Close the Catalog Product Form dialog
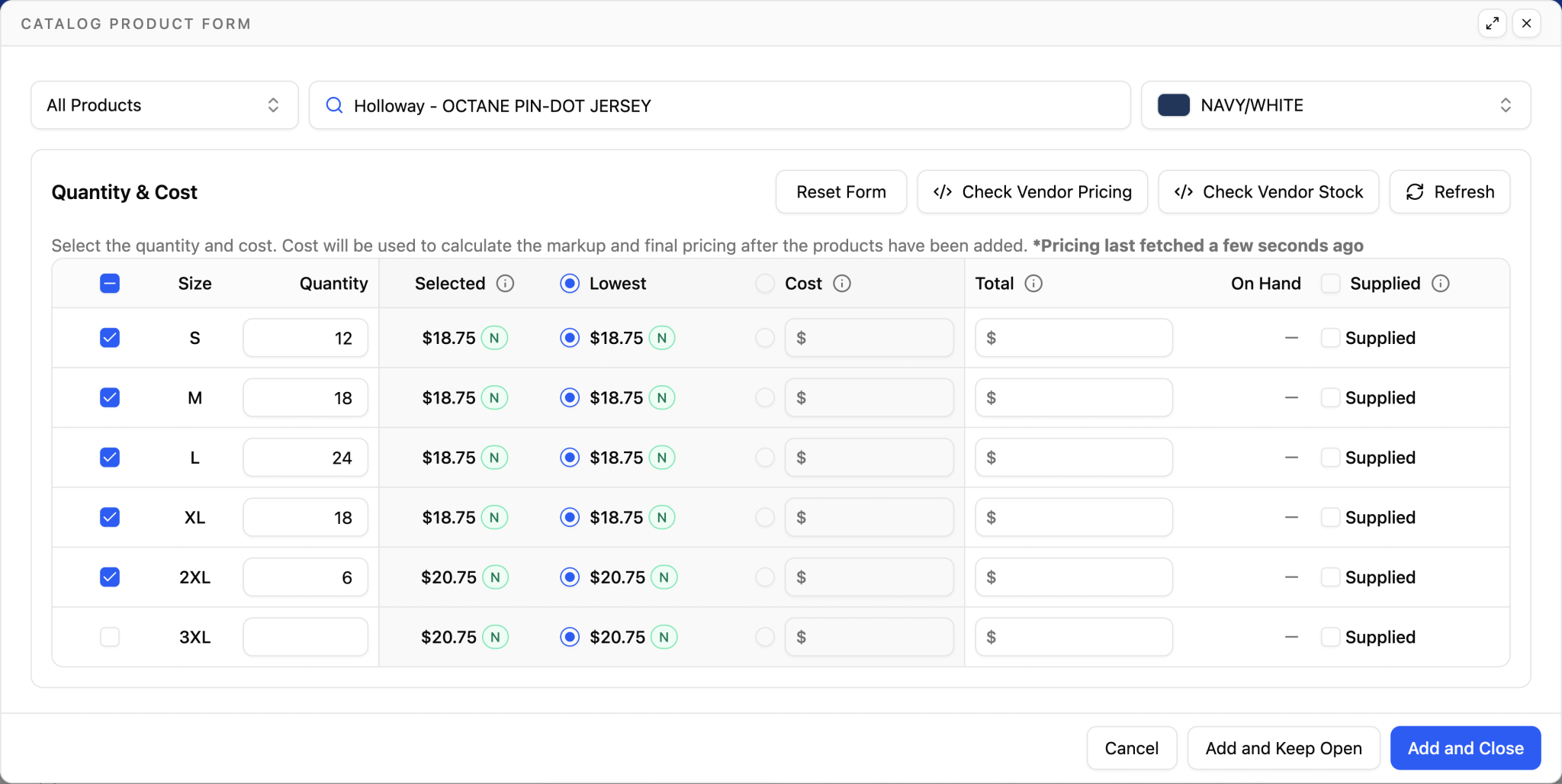Viewport: 1562px width, 784px height. tap(1526, 24)
